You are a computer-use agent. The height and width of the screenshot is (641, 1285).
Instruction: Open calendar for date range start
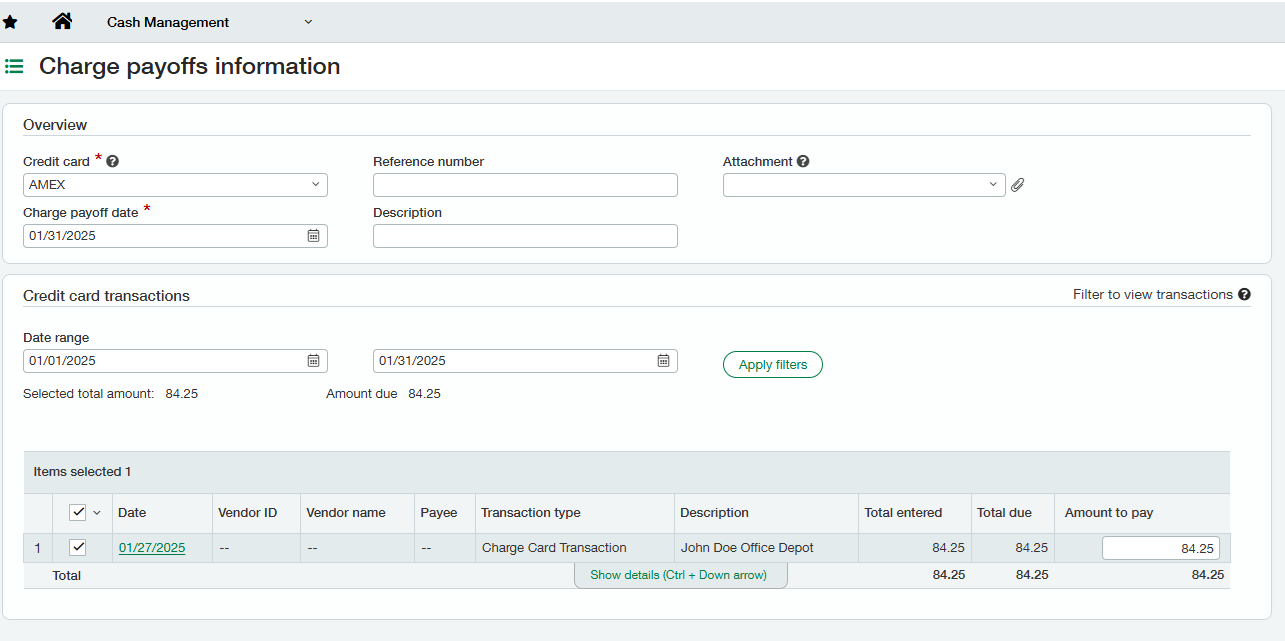coord(313,361)
